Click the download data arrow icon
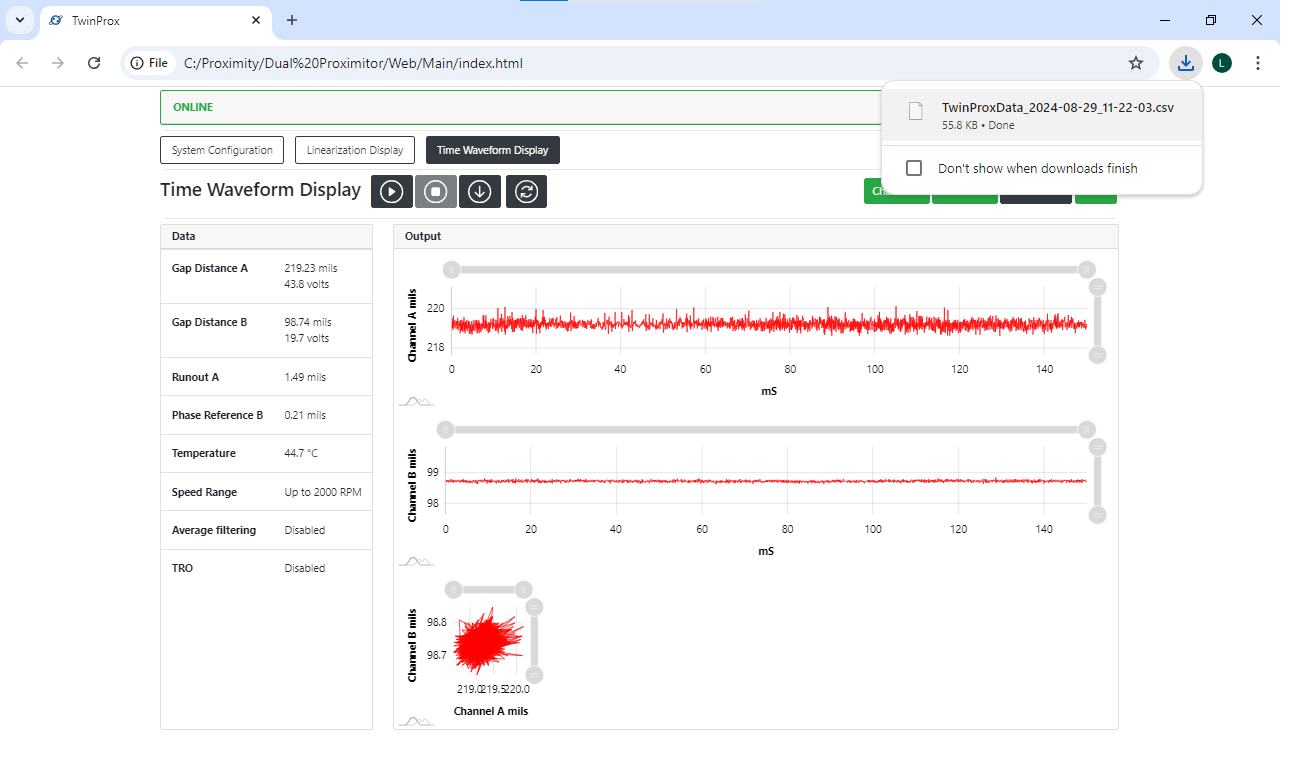Viewport: 1312px width, 768px height. click(480, 192)
